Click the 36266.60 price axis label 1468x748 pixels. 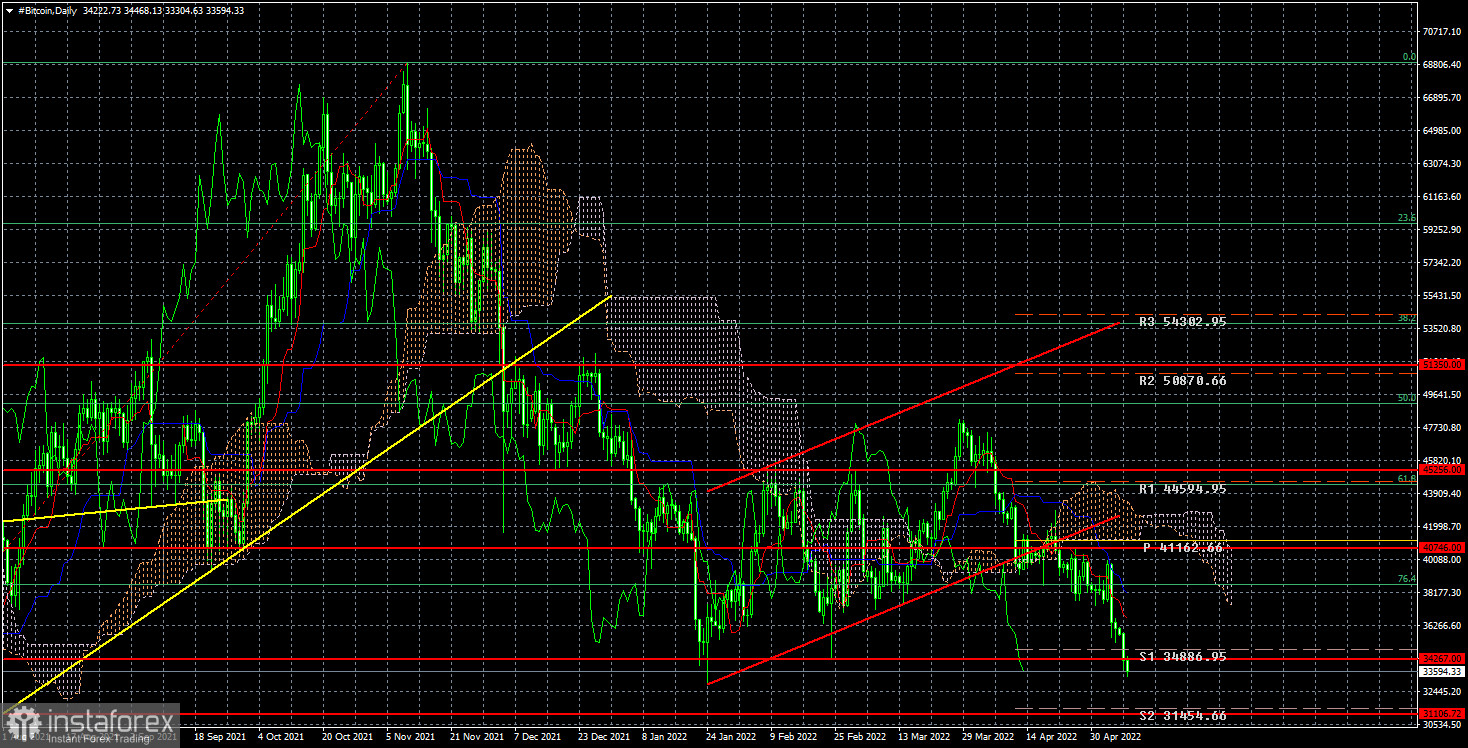pyautogui.click(x=1444, y=626)
